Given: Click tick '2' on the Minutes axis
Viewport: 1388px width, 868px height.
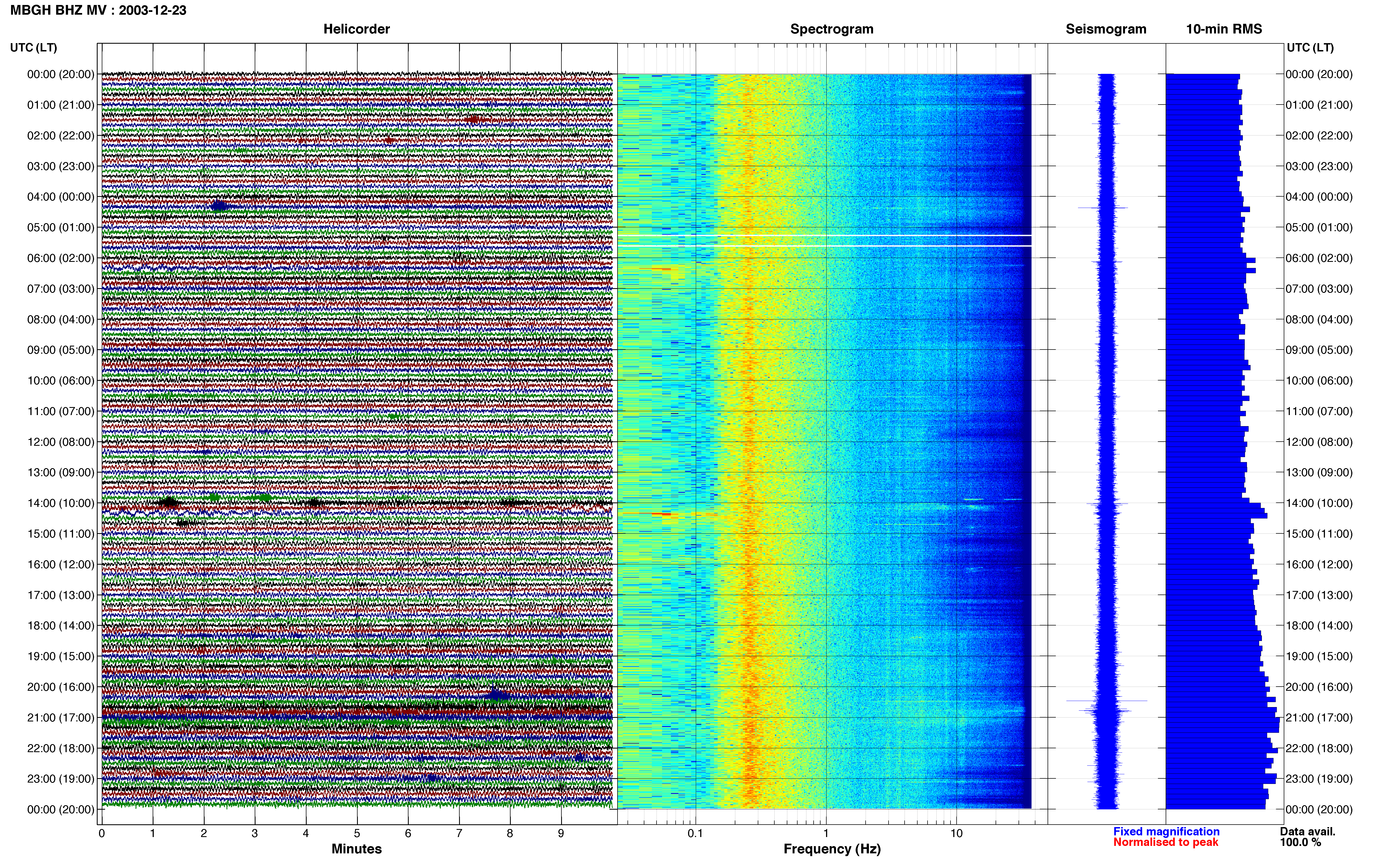Looking at the screenshot, I should point(204,833).
